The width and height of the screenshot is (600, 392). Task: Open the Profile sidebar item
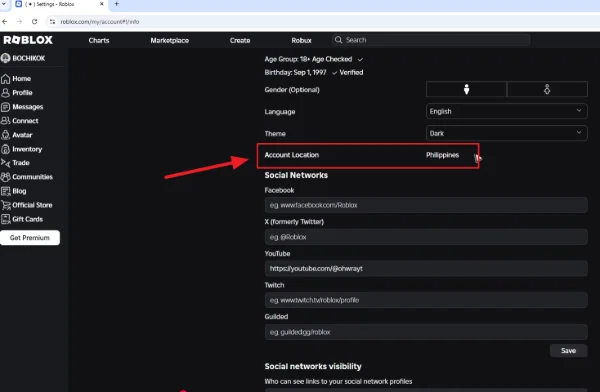[x=17, y=93]
